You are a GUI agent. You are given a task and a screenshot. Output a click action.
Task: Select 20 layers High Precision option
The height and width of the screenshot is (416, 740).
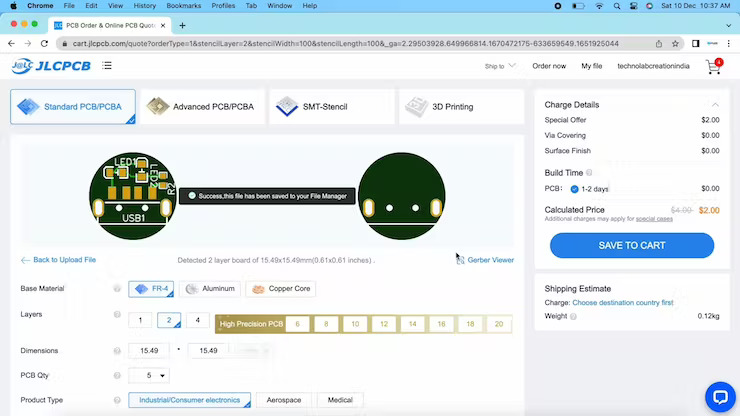coord(499,324)
